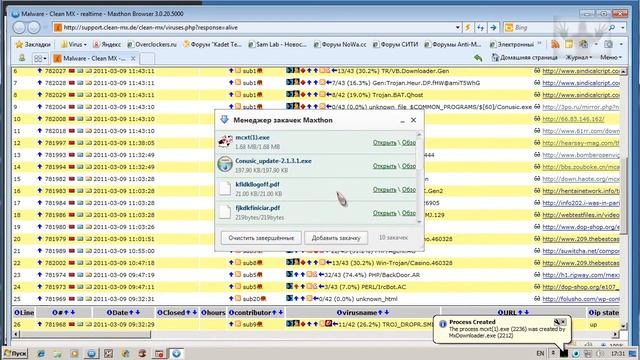640x360 pixels.
Task: Select the ip state column radio button
Action: click(591, 313)
